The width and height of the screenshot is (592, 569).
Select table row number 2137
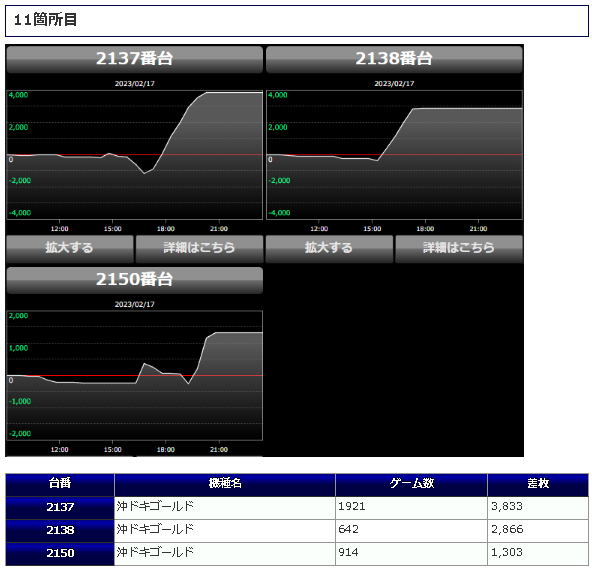tap(297, 508)
